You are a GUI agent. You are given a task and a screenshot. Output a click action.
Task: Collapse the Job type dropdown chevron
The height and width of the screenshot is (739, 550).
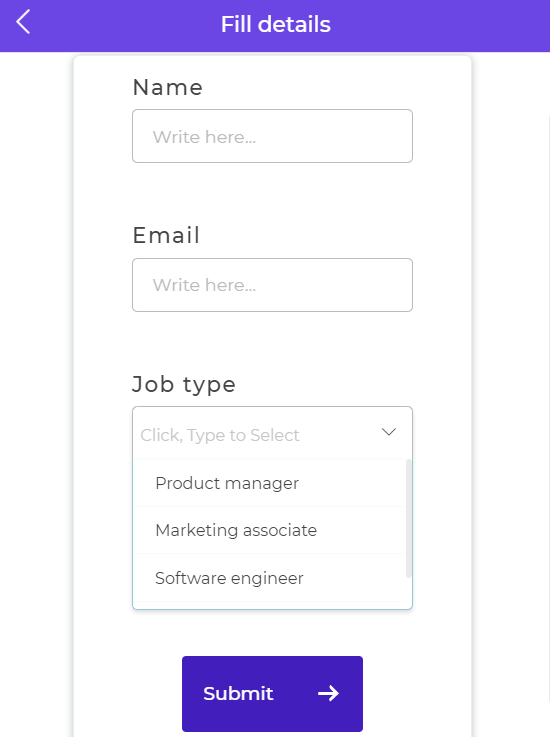click(388, 432)
